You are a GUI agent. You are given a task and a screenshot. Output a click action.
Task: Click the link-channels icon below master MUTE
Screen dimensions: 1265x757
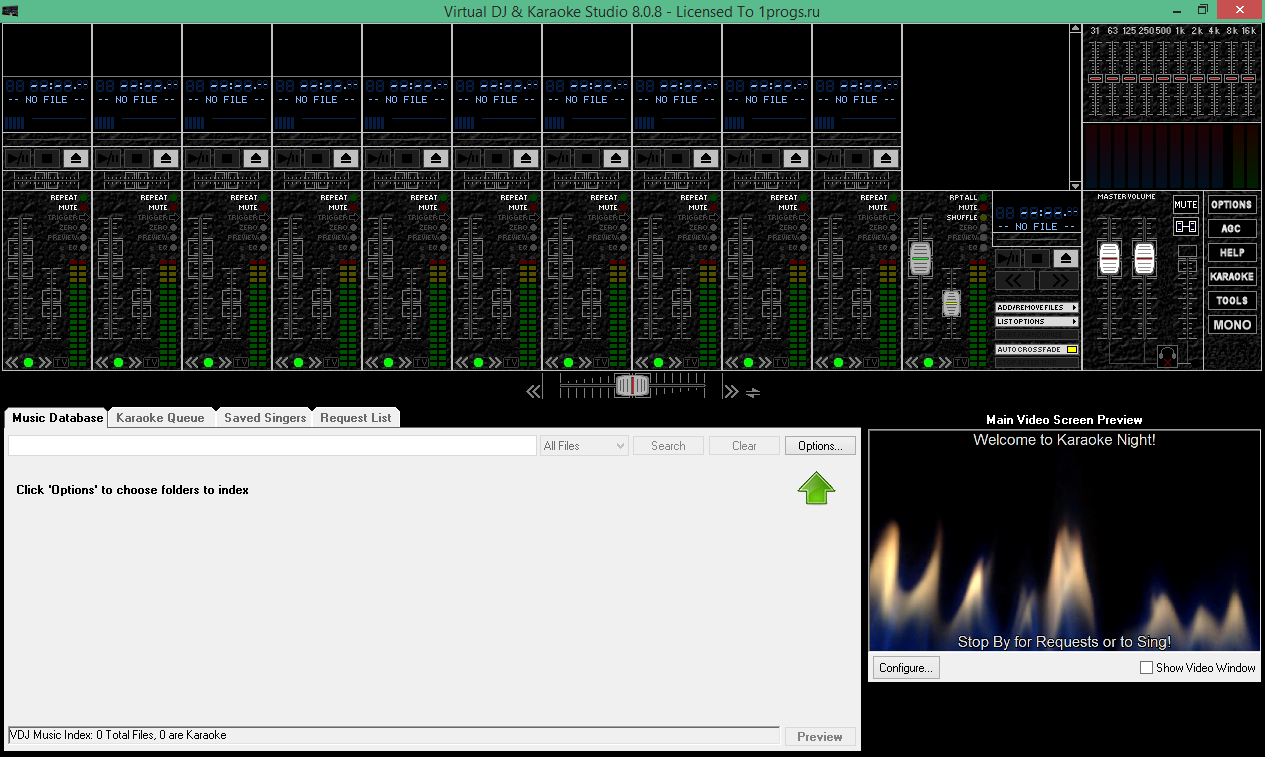coord(1186,227)
